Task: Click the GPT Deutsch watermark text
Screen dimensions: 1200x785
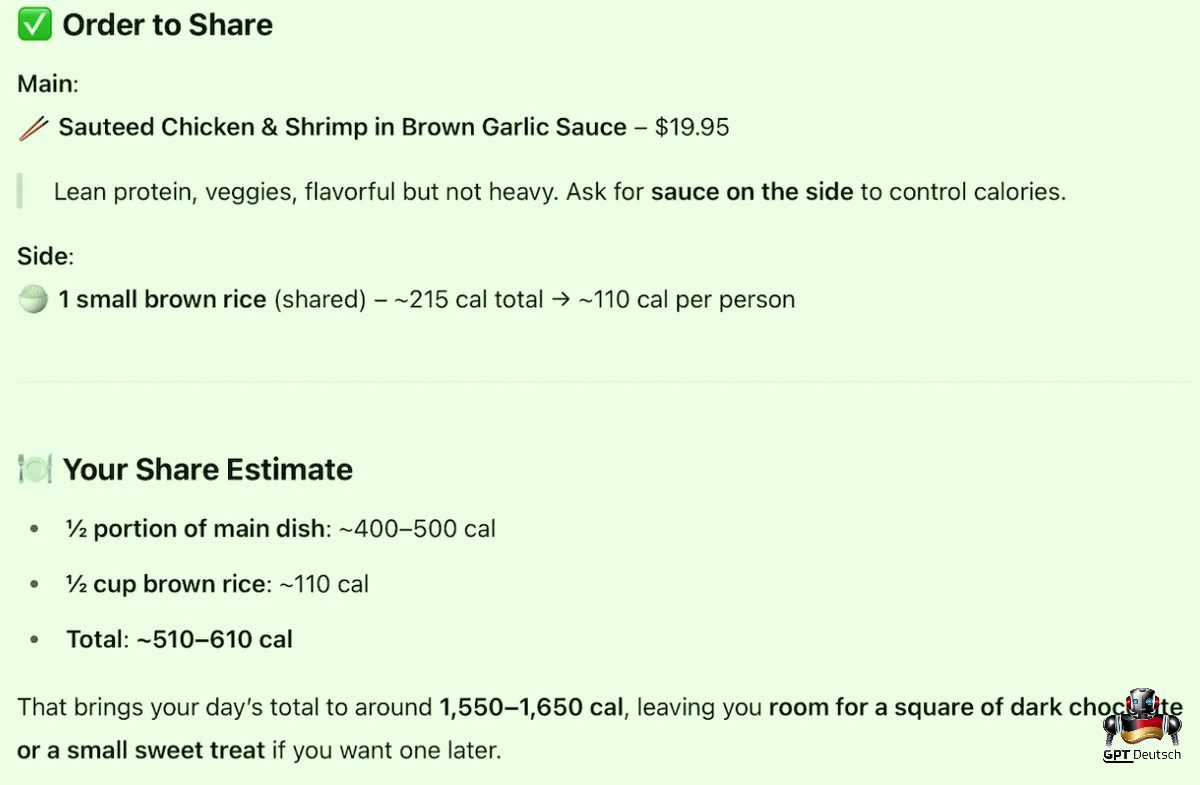Action: click(x=1141, y=755)
